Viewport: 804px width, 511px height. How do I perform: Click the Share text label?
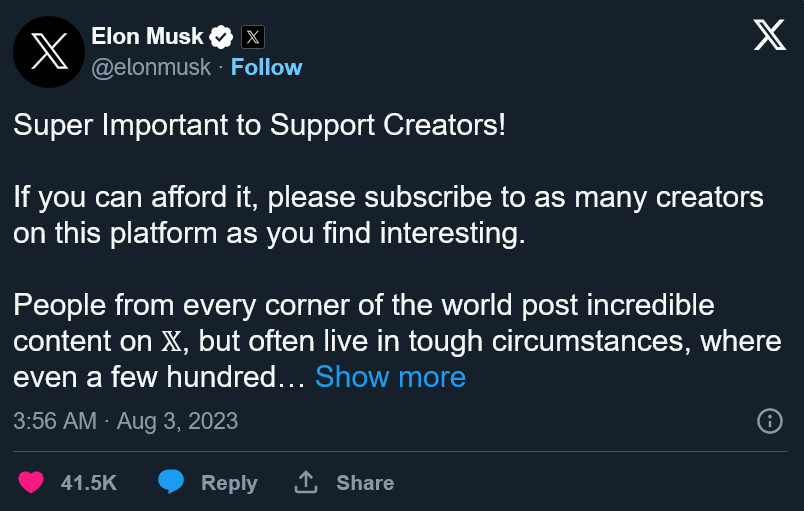[x=364, y=483]
